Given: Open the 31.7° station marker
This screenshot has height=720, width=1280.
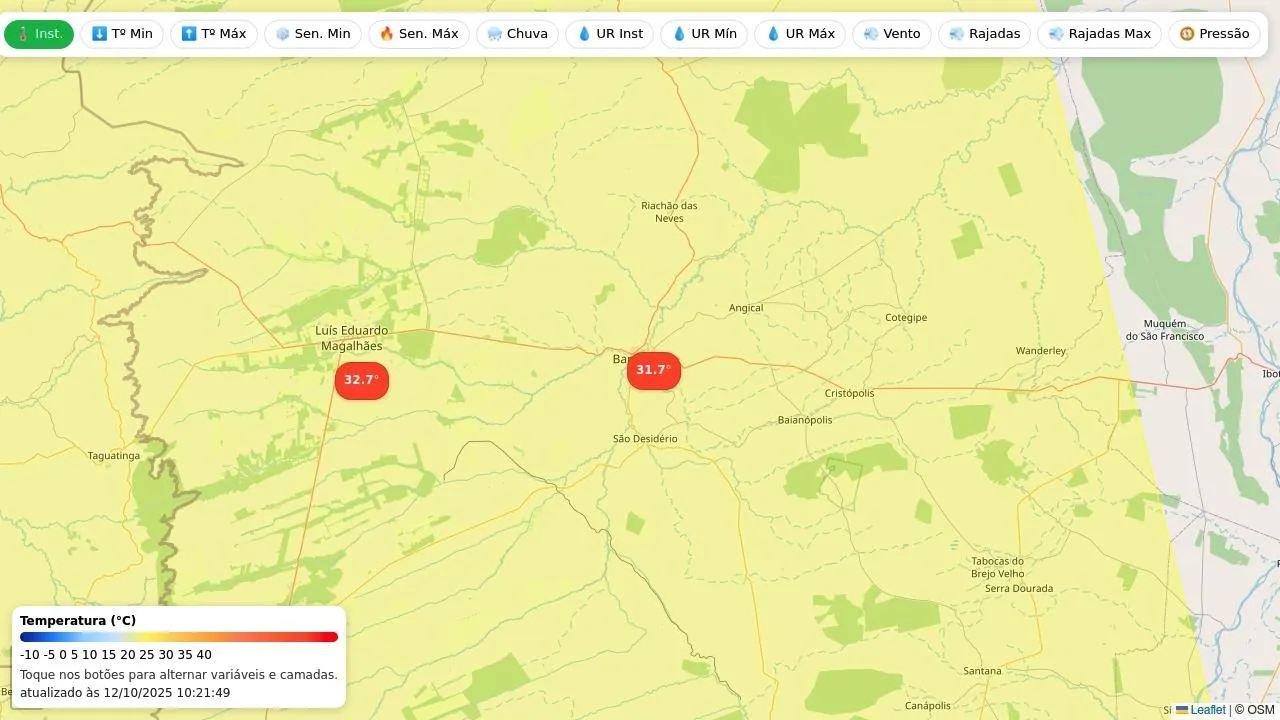Looking at the screenshot, I should (653, 370).
